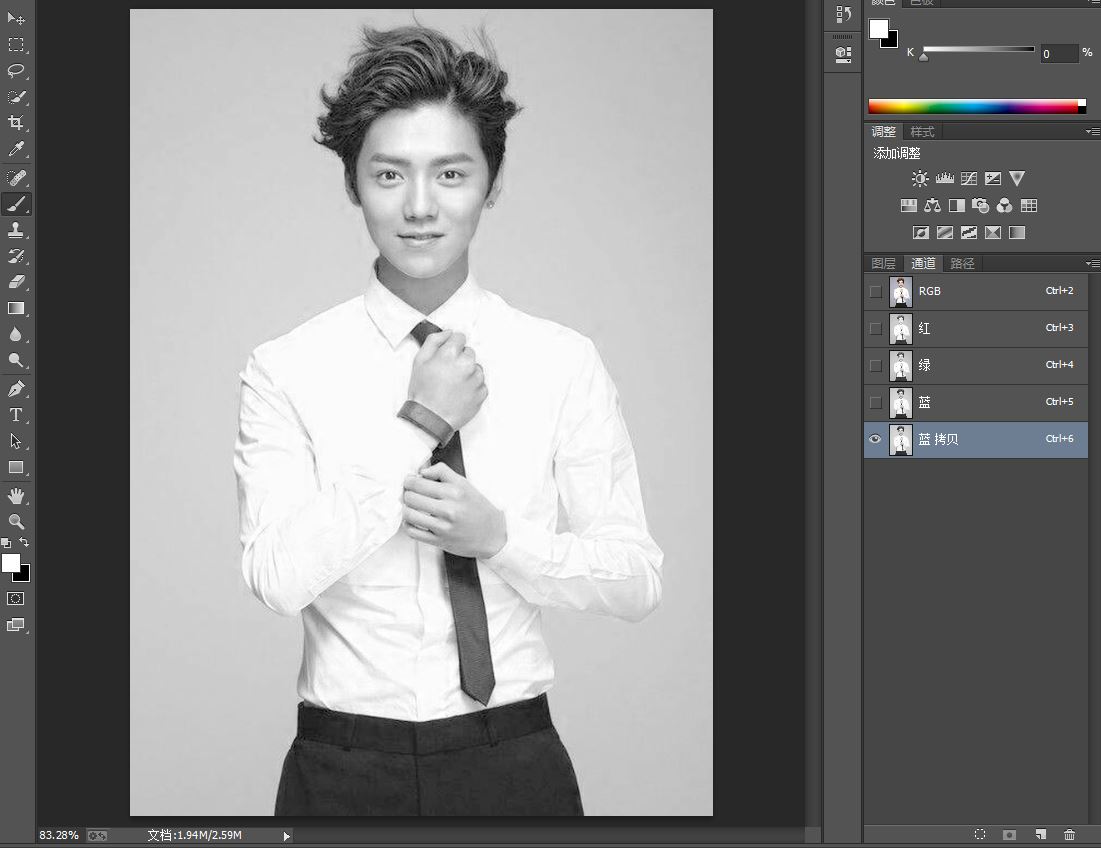Pick the Eyedropper tool
The height and width of the screenshot is (848, 1101).
click(16, 150)
